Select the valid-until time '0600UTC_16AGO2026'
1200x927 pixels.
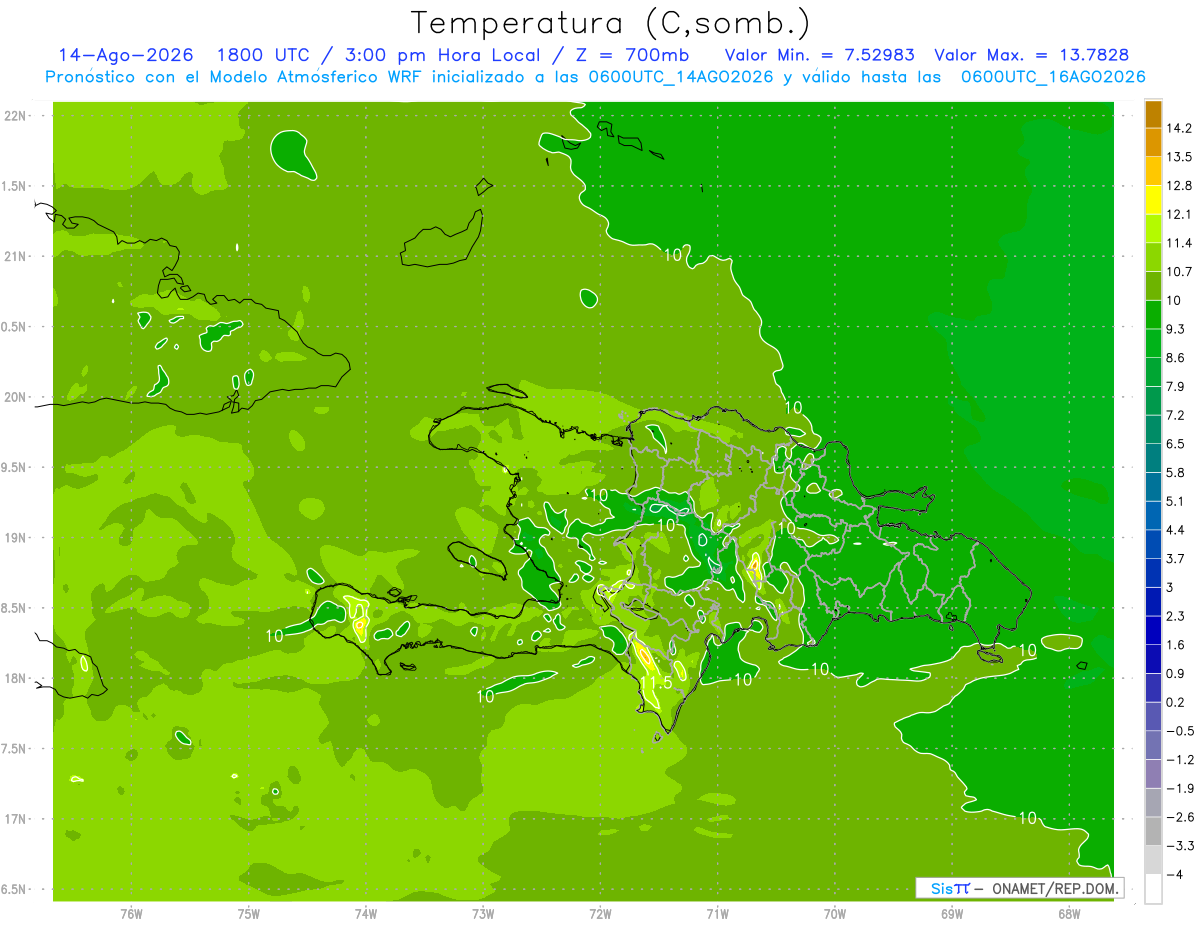[1053, 77]
